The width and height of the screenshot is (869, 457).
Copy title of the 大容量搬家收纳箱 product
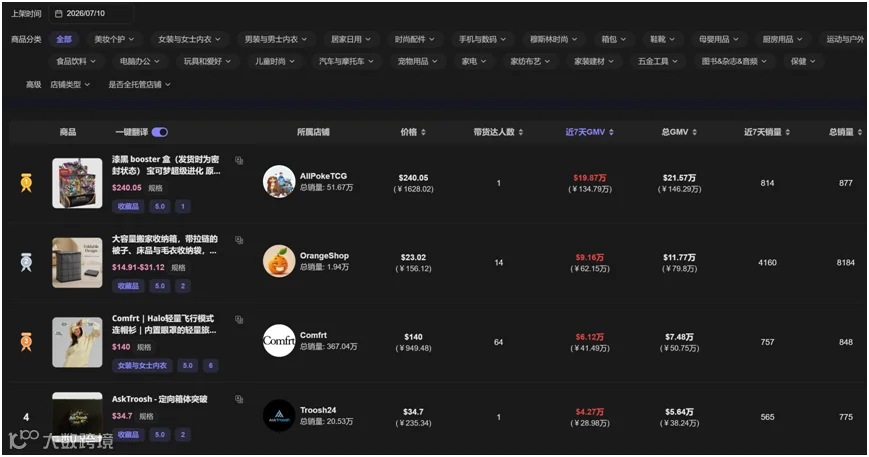(x=239, y=240)
